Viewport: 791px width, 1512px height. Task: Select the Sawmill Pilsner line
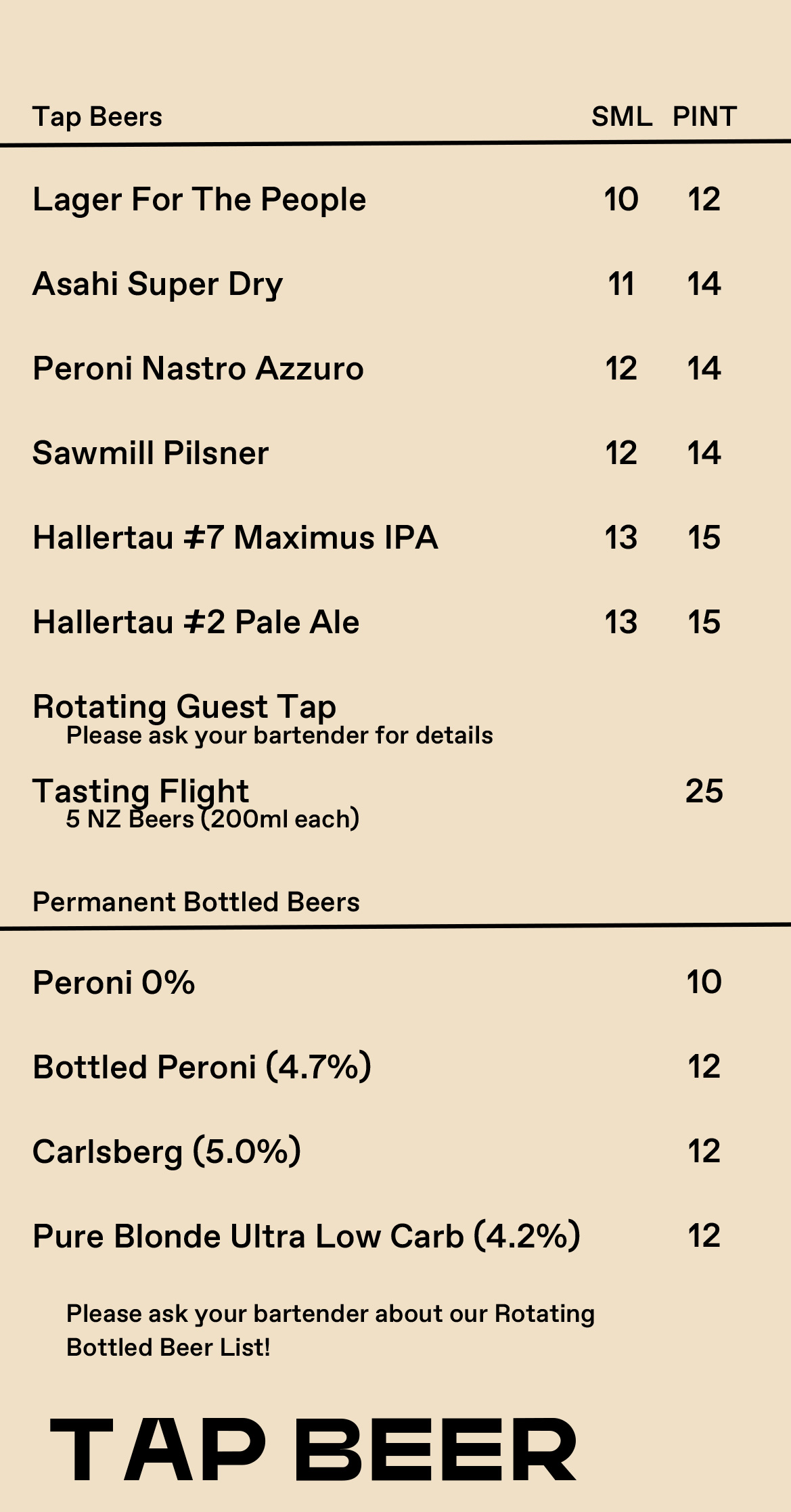point(150,453)
